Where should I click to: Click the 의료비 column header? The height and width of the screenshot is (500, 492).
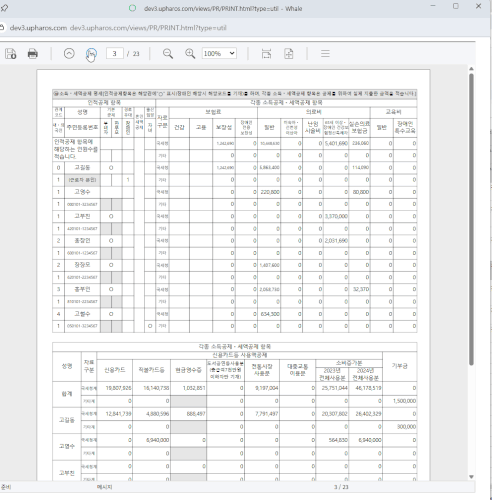coord(314,112)
